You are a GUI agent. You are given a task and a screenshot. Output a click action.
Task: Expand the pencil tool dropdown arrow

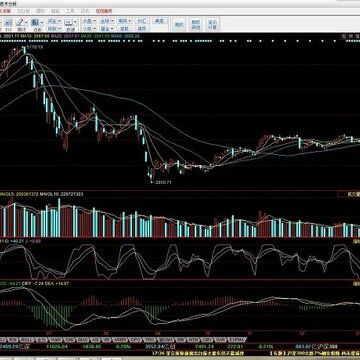pyautogui.click(x=26, y=22)
